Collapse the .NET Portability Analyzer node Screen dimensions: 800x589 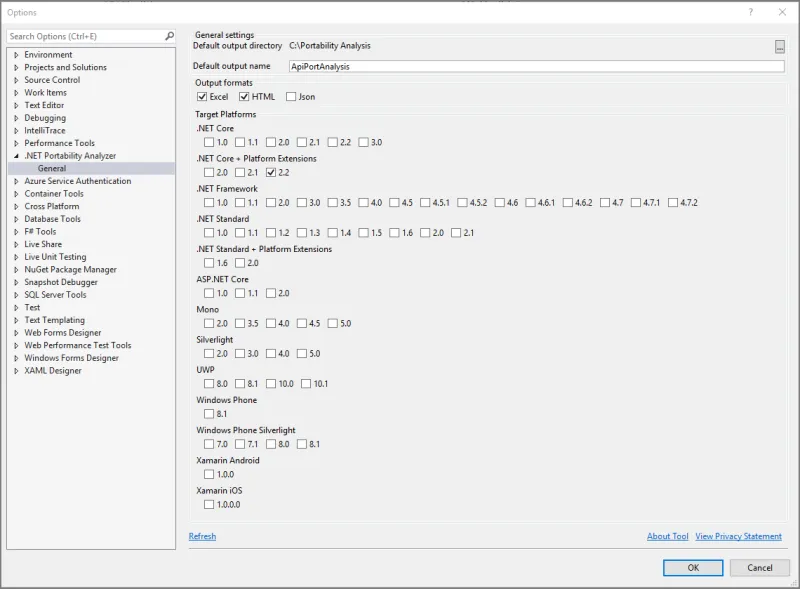click(x=14, y=155)
